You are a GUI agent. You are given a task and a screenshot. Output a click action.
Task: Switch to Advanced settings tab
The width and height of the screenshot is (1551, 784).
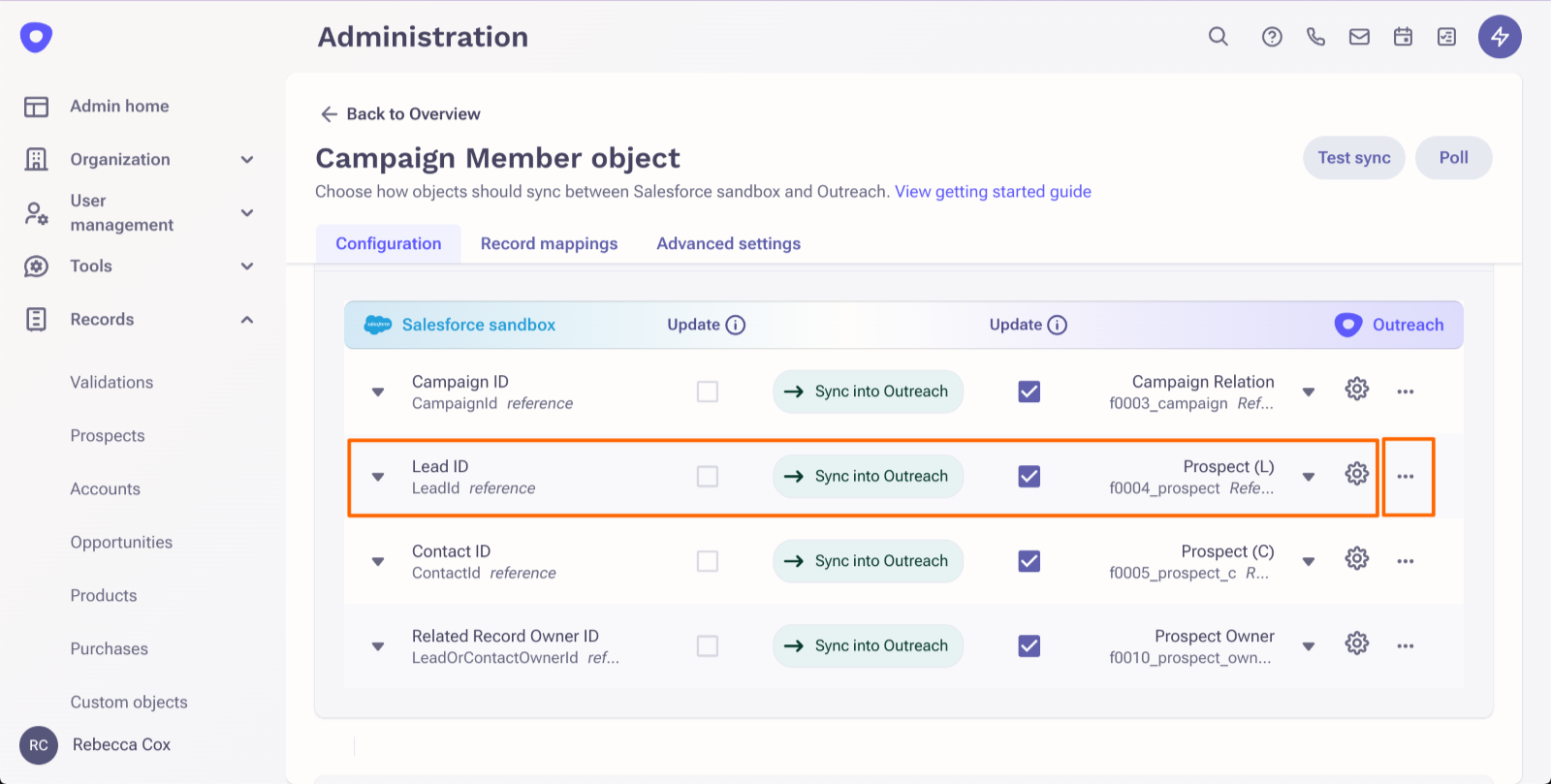[728, 244]
